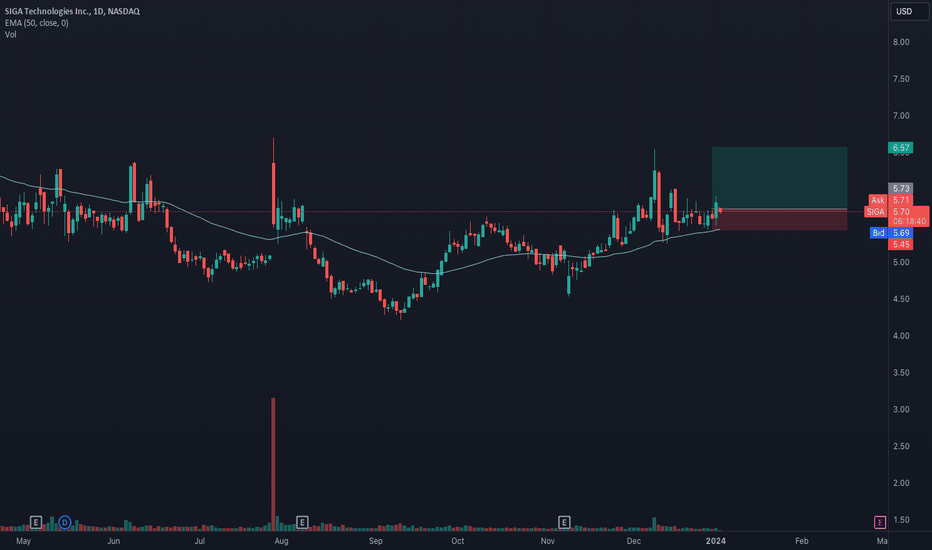Viewport: 932px width, 550px height.
Task: Select the green profit zone of long position
Action: pyautogui.click(x=779, y=178)
